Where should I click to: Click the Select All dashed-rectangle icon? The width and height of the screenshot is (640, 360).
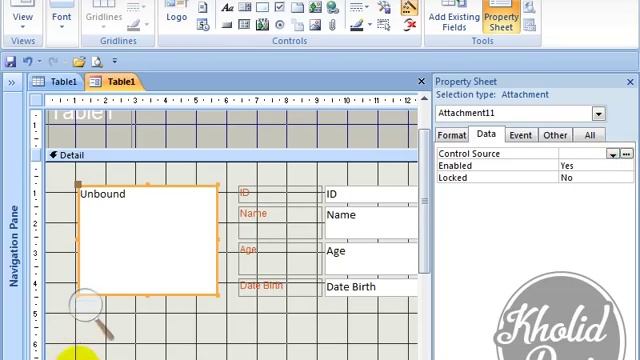click(383, 25)
